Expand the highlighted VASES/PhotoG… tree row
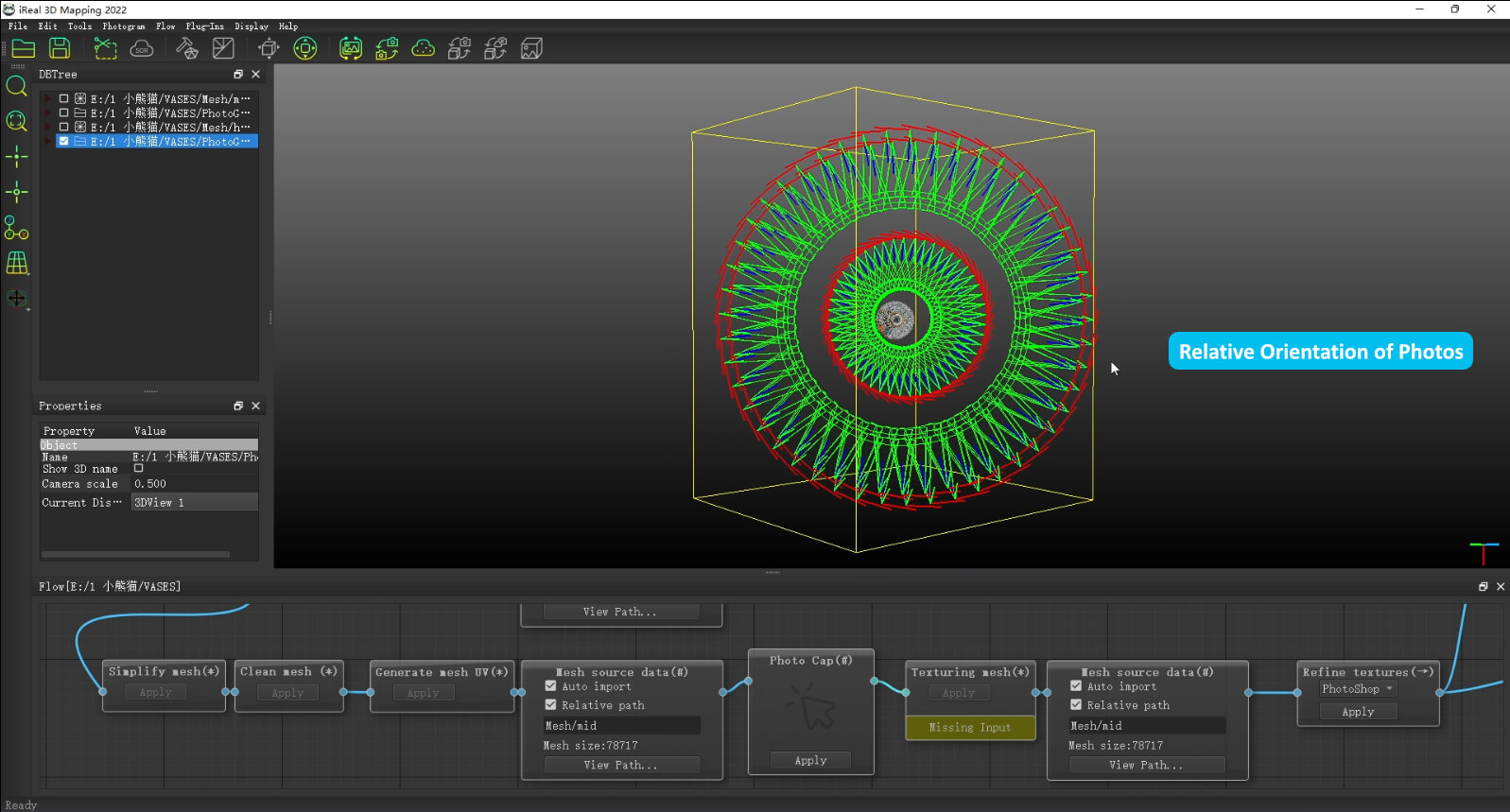This screenshot has width=1510, height=812. click(48, 141)
